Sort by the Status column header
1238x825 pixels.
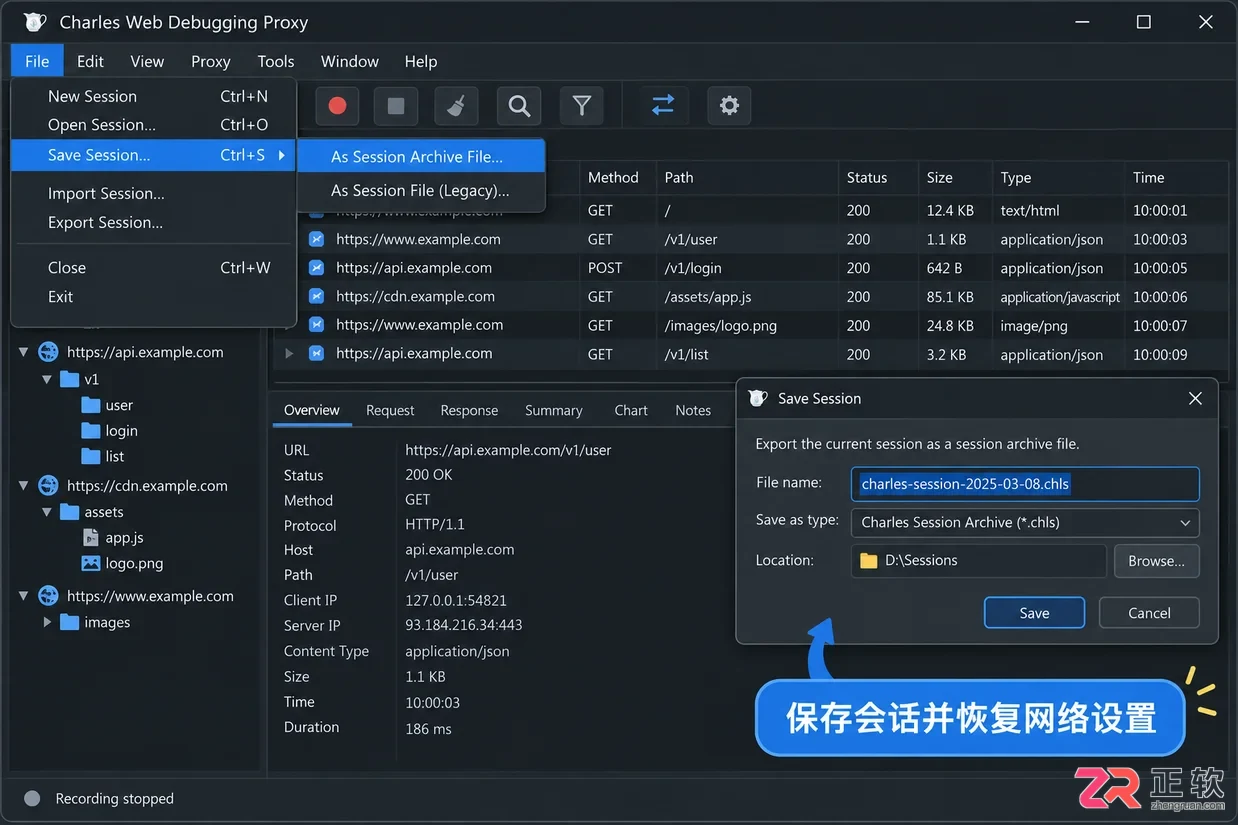[x=867, y=177]
